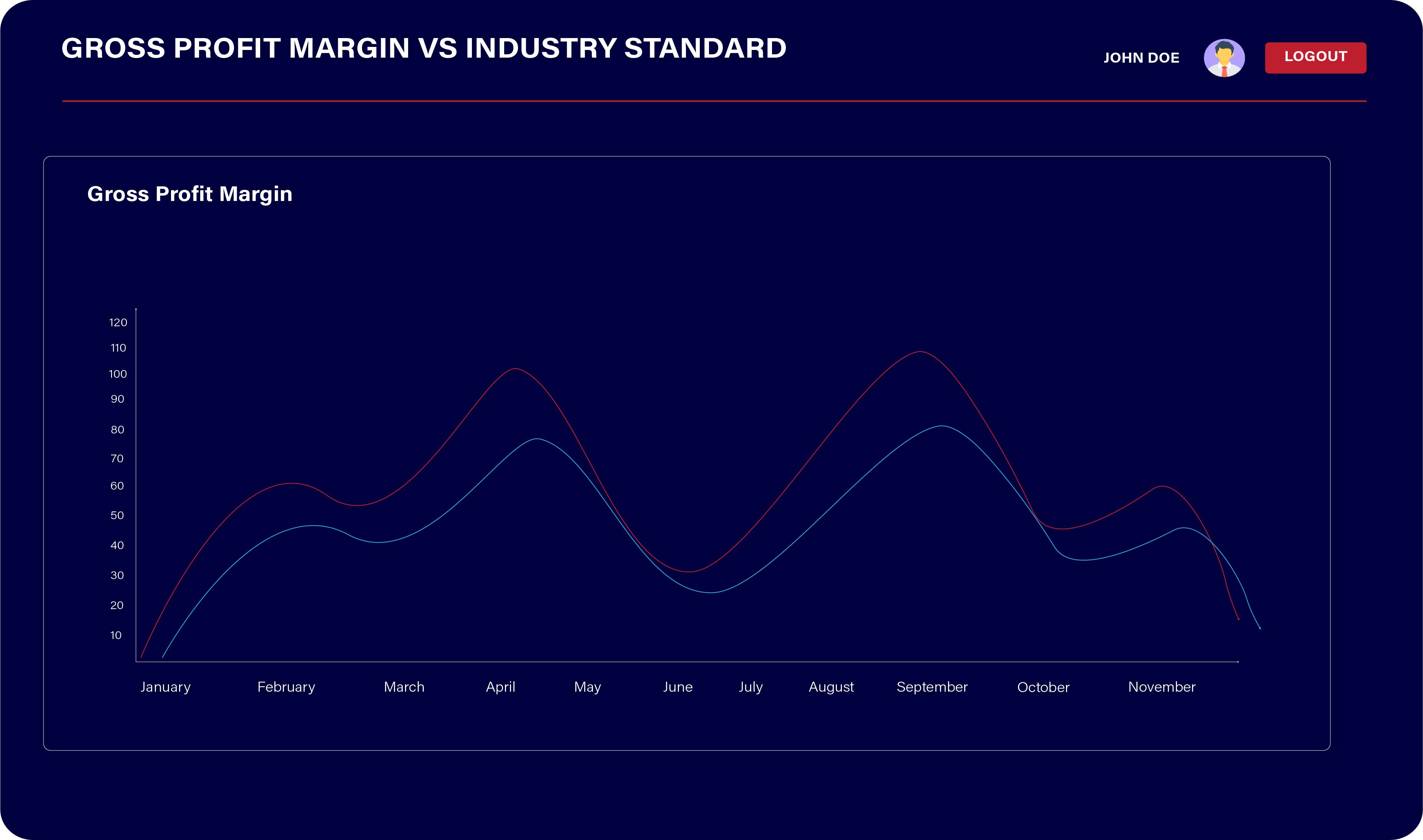Select the September axis label

click(x=932, y=687)
